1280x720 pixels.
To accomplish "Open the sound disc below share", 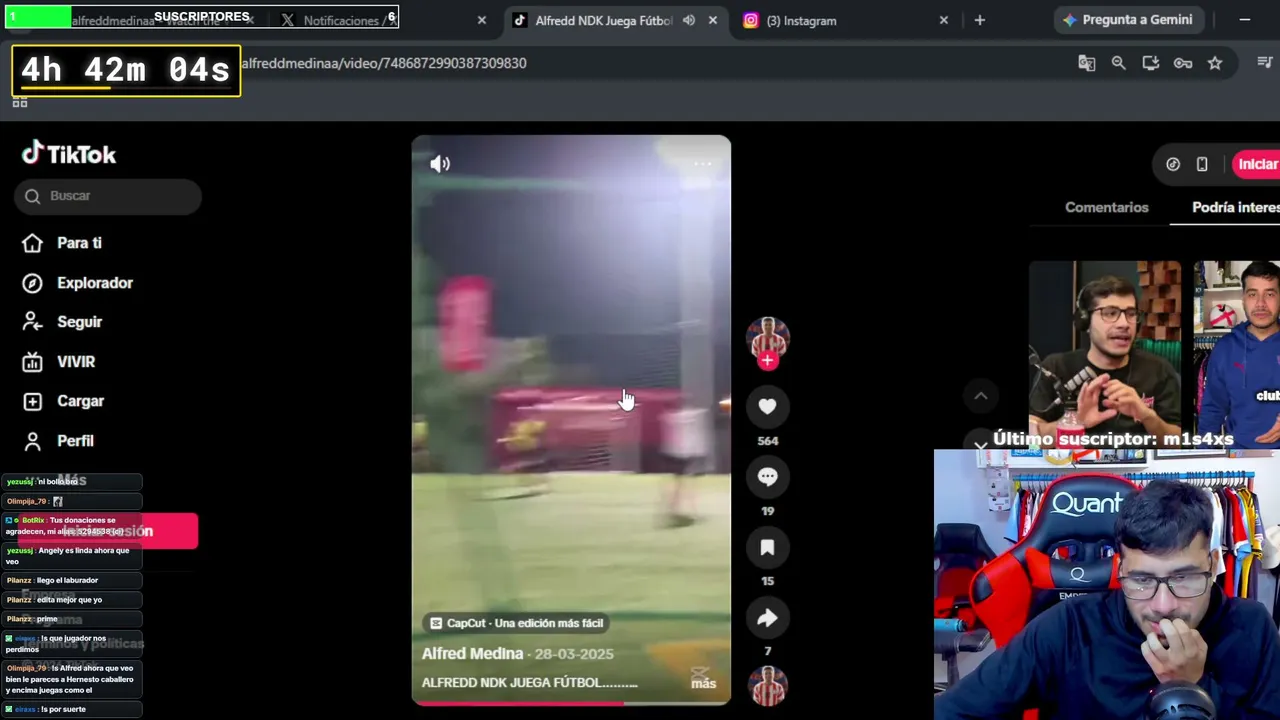I will [767, 686].
